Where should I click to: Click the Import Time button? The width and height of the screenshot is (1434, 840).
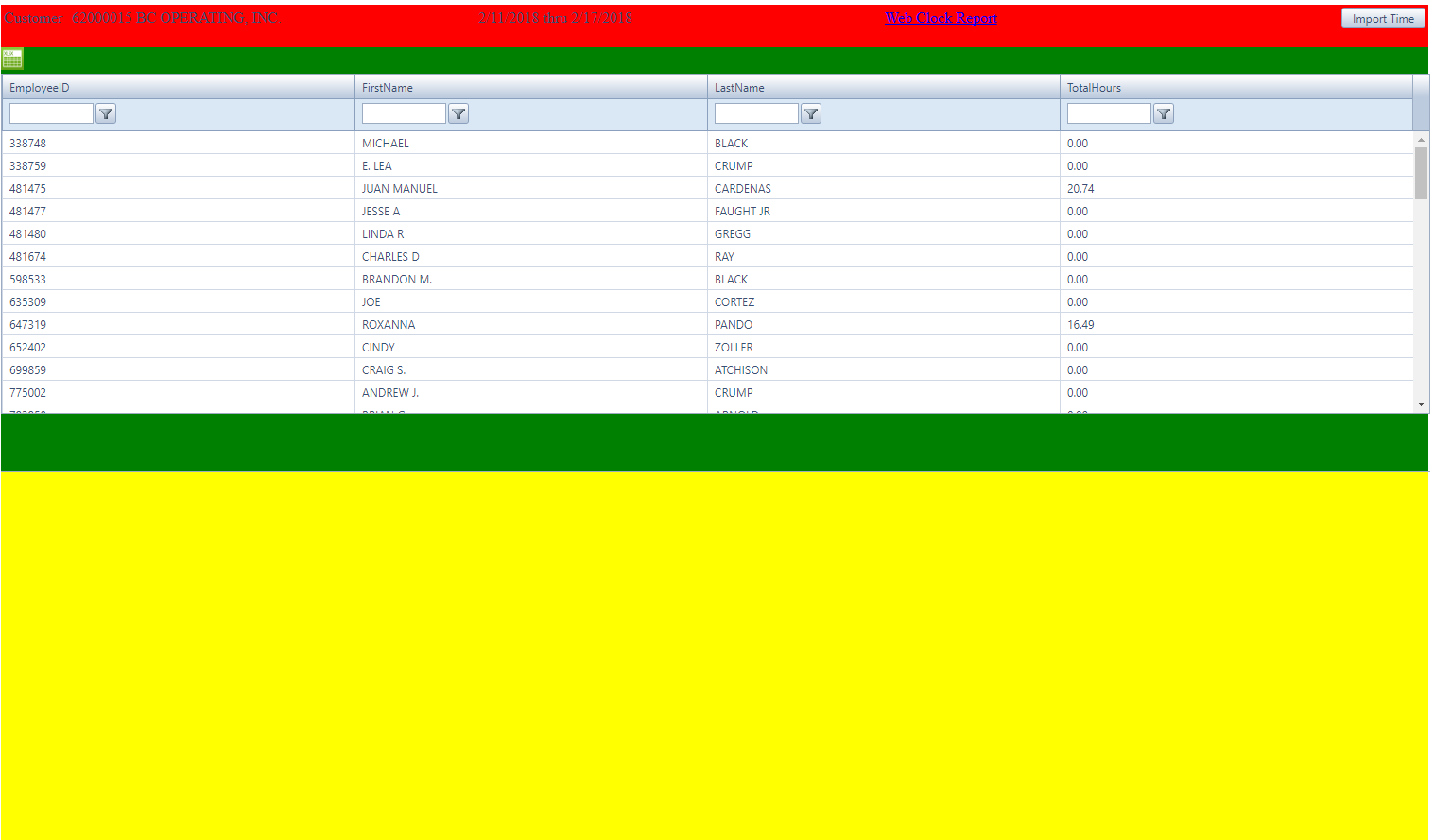coord(1383,18)
